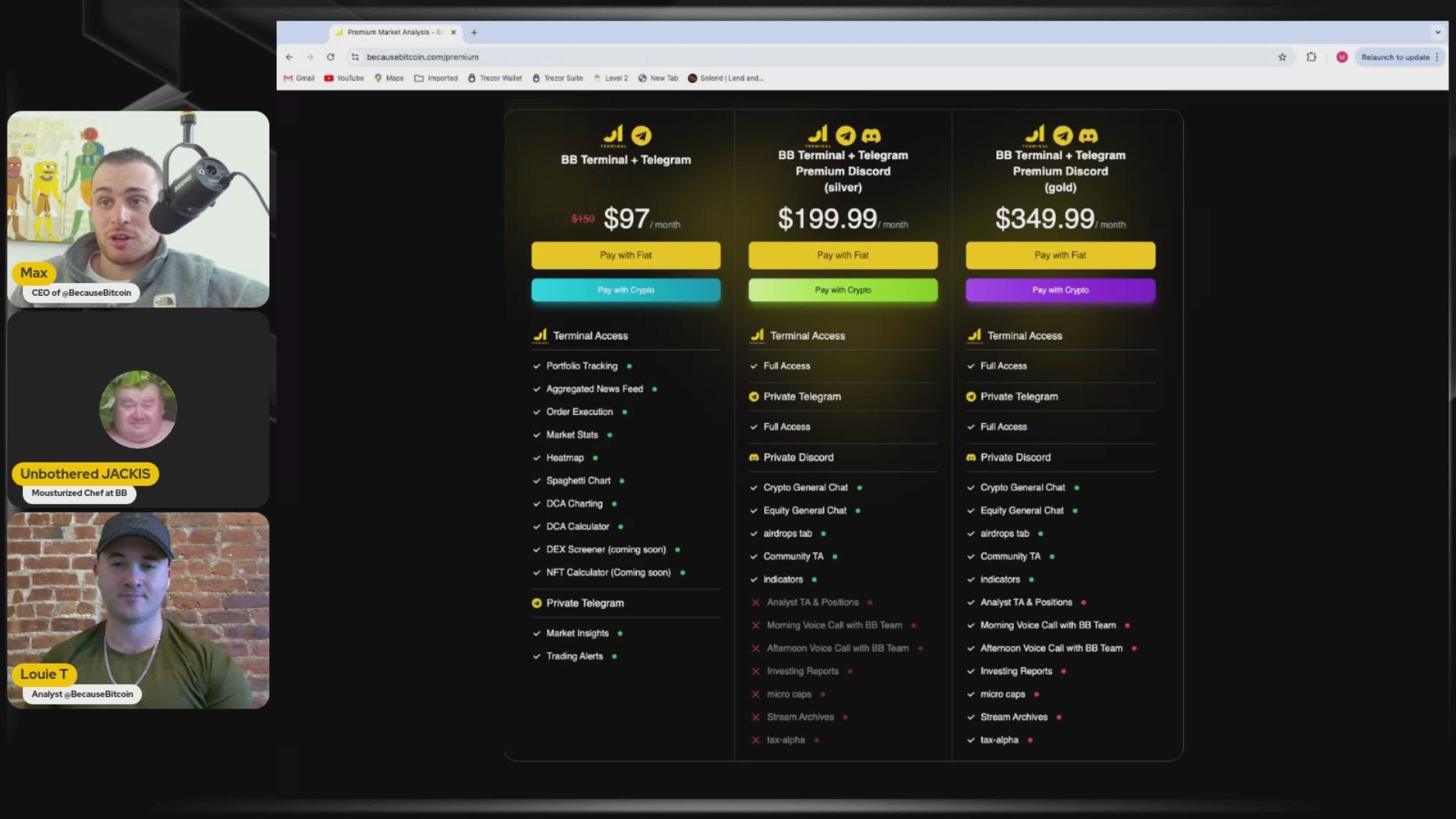Open the Solend Lend and... bookmark
The width and height of the screenshot is (1456, 819).
pyautogui.click(x=726, y=78)
